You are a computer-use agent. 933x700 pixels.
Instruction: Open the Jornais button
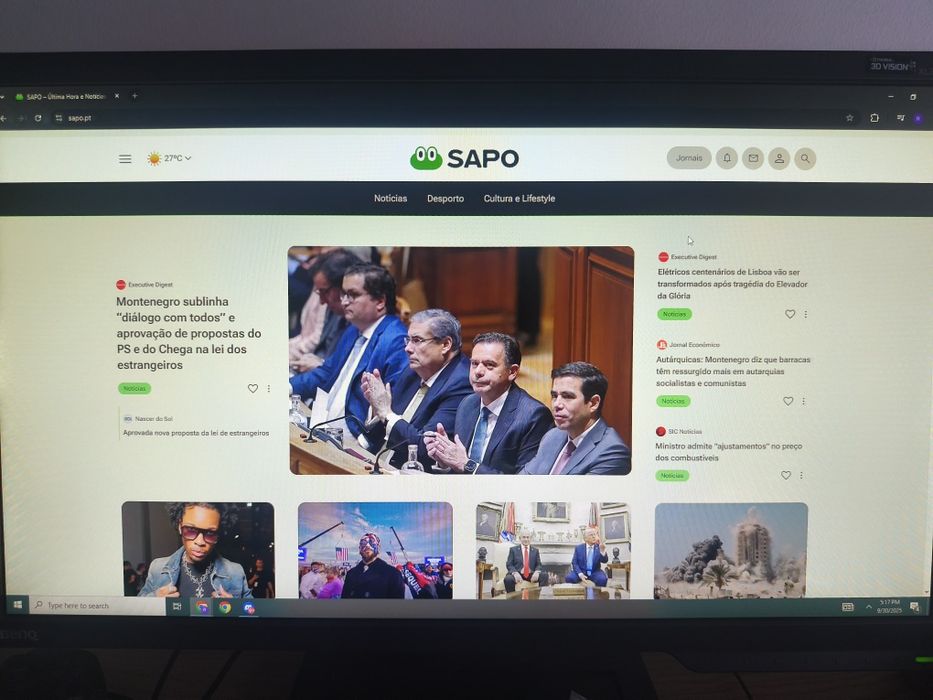click(x=689, y=158)
